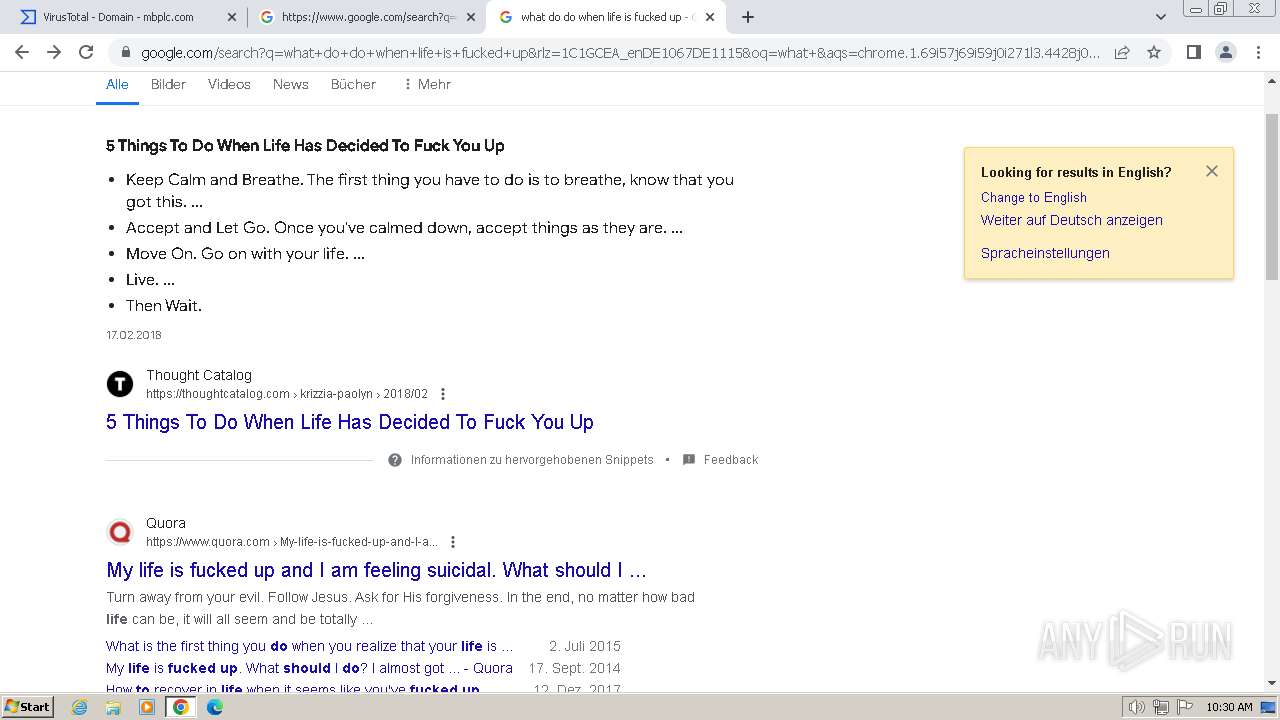
Task: Reload the Google search page
Action: (86, 52)
